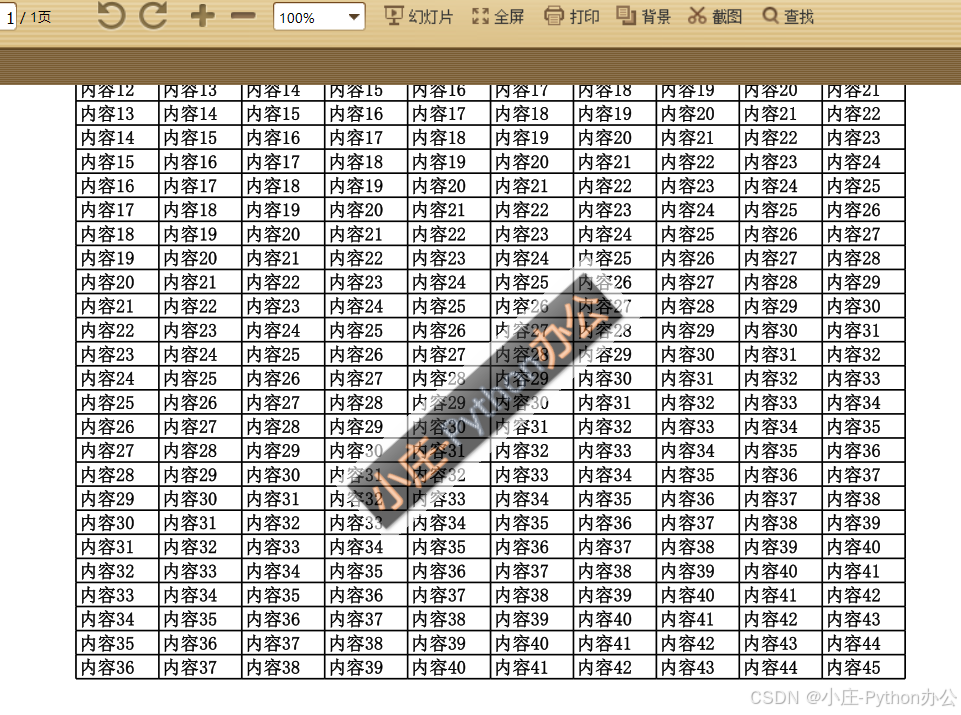Toggle slideshow presentation mode on
Viewport: 961px width, 715px height.
(418, 16)
